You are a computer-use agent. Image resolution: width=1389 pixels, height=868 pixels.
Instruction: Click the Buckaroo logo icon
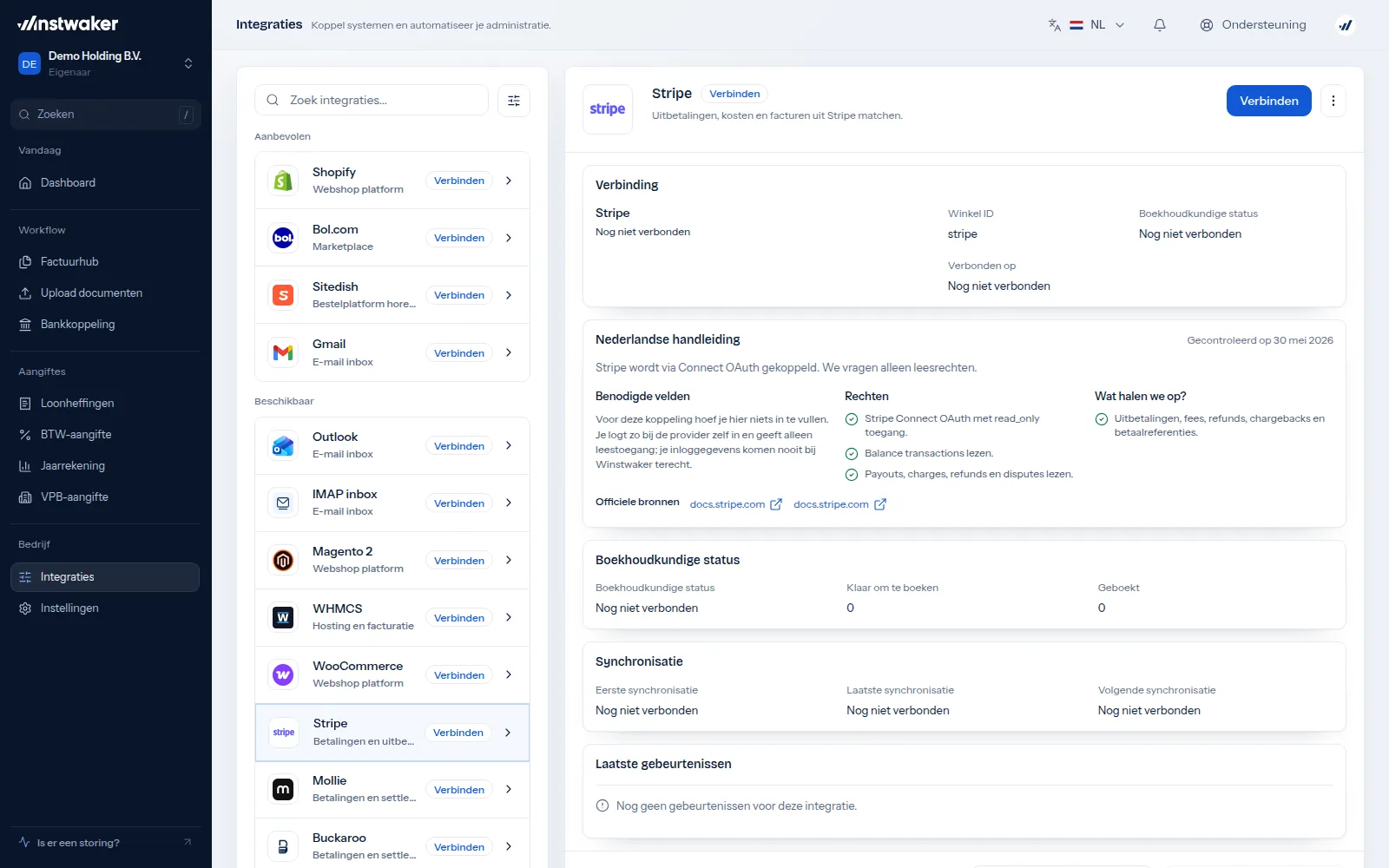point(283,847)
